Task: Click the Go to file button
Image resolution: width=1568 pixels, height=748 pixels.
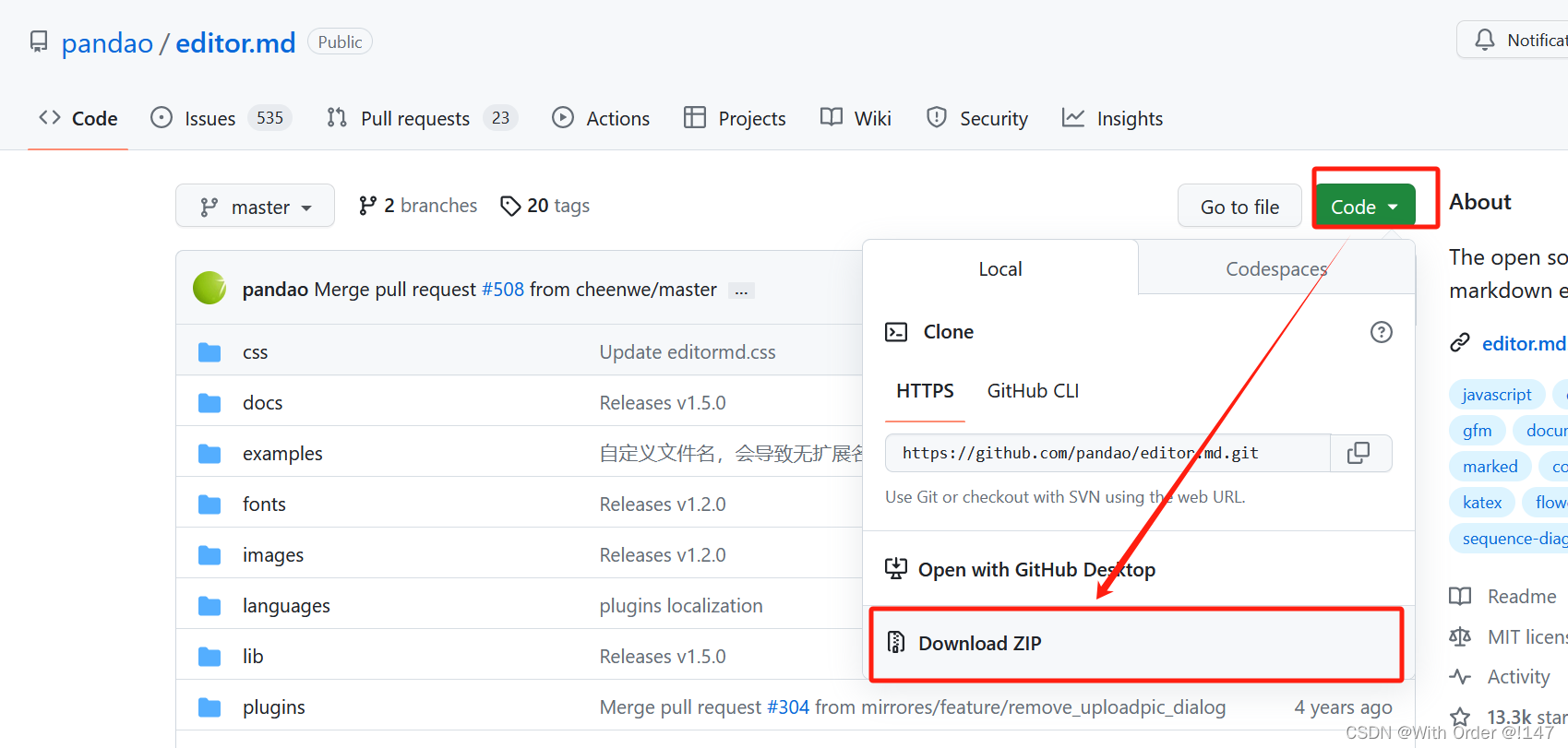Action: coord(1239,207)
